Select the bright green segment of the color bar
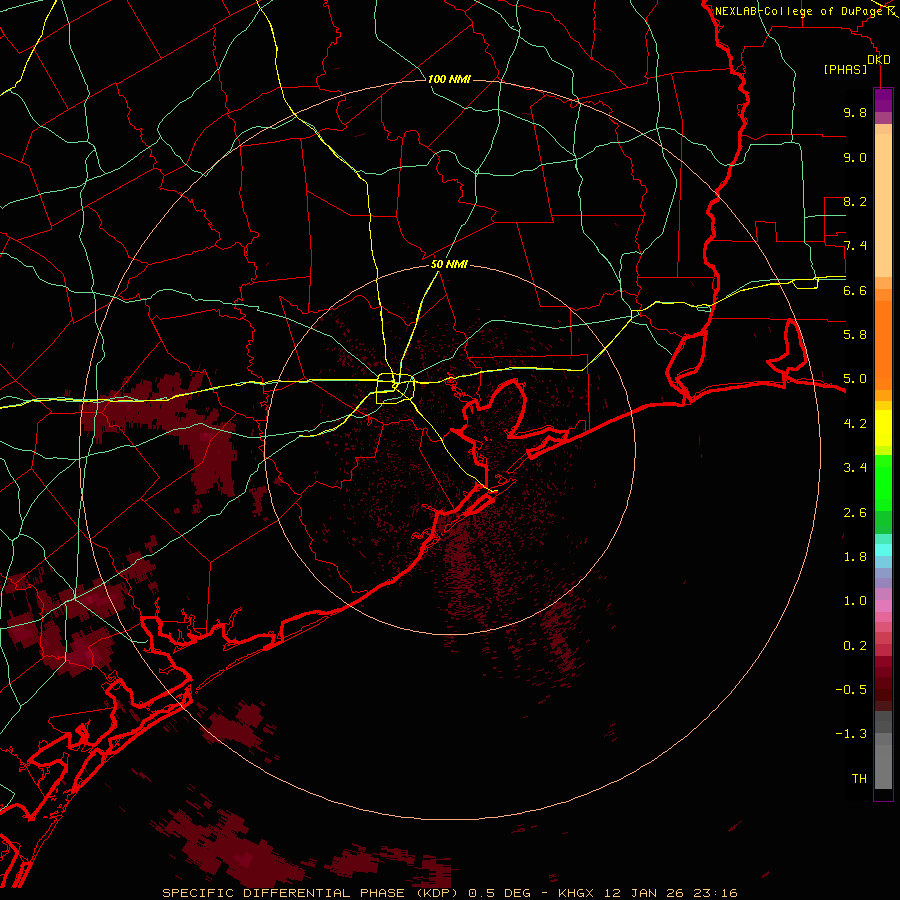 click(x=883, y=482)
